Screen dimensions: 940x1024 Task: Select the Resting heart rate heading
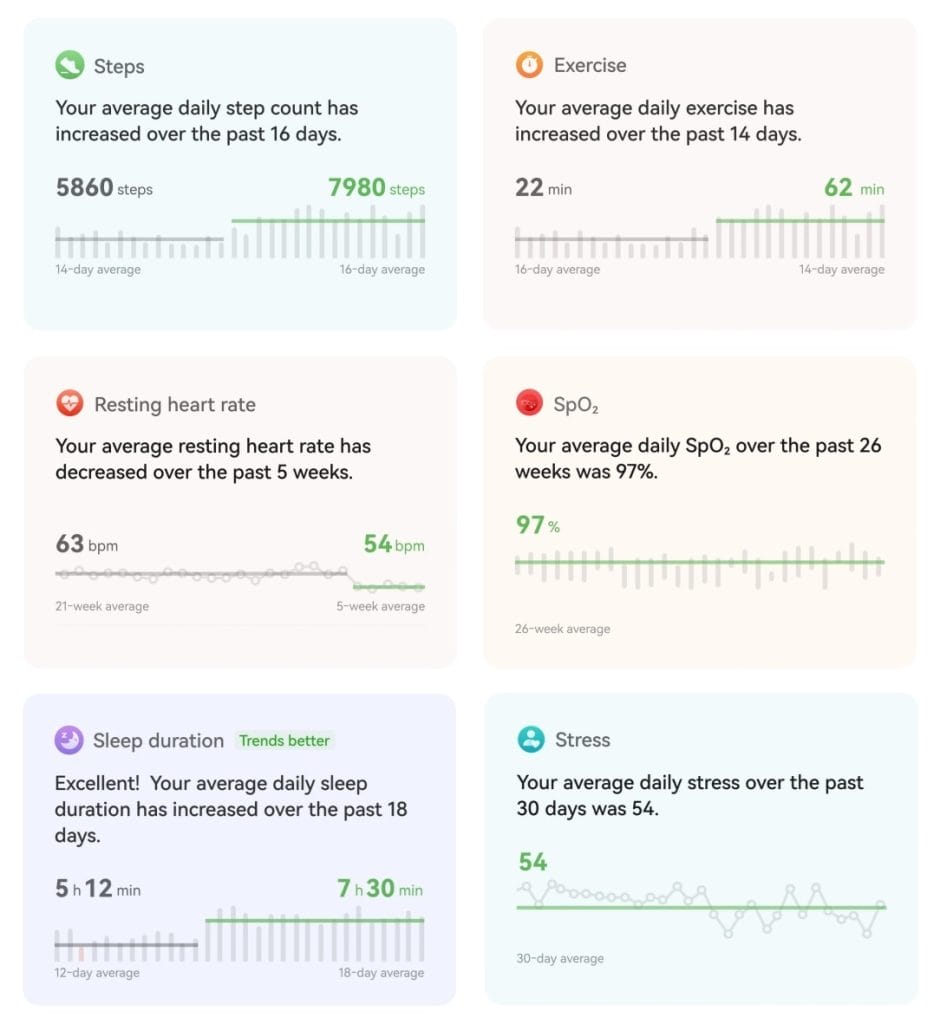[174, 404]
